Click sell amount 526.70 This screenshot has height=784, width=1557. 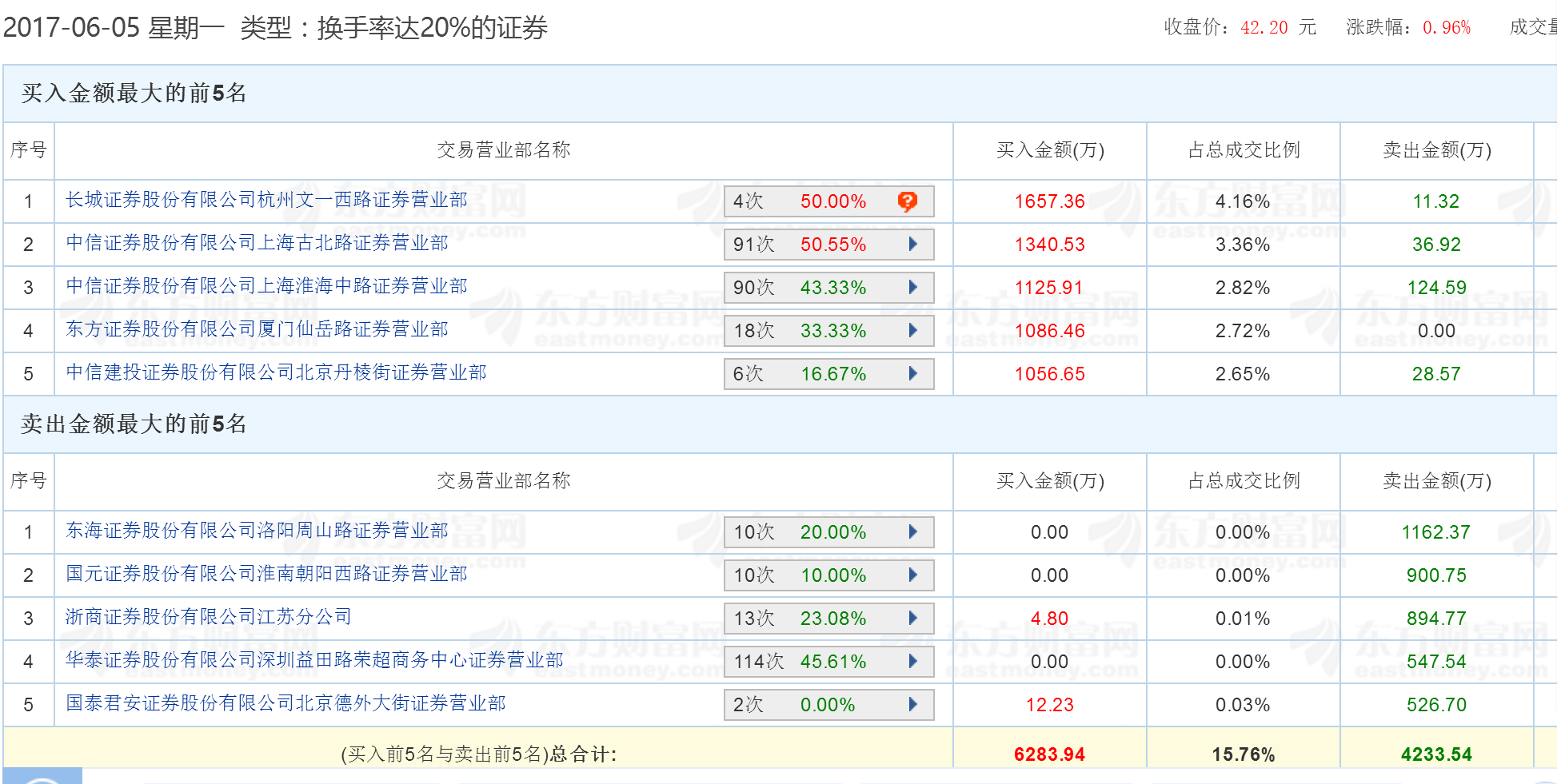tap(1436, 705)
